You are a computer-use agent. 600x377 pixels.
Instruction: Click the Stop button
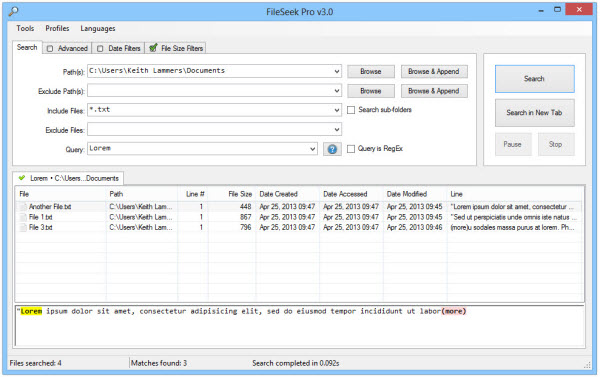point(556,144)
